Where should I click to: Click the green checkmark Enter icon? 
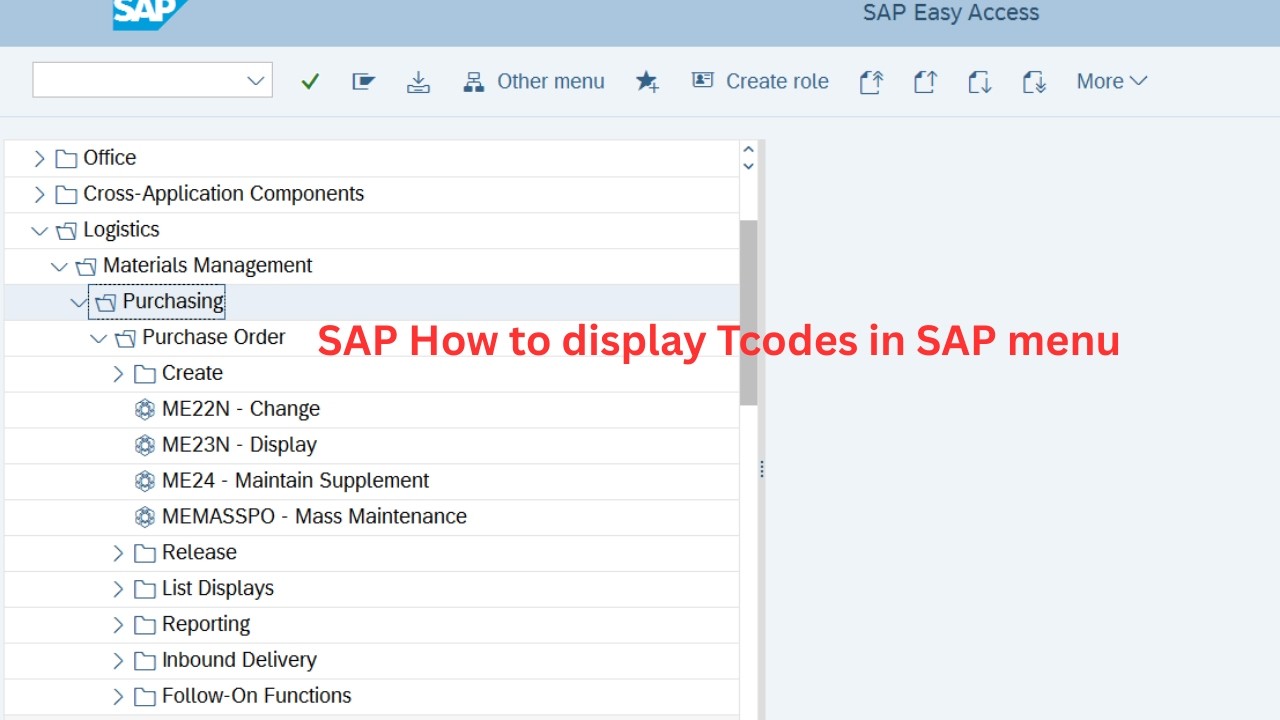tap(310, 82)
